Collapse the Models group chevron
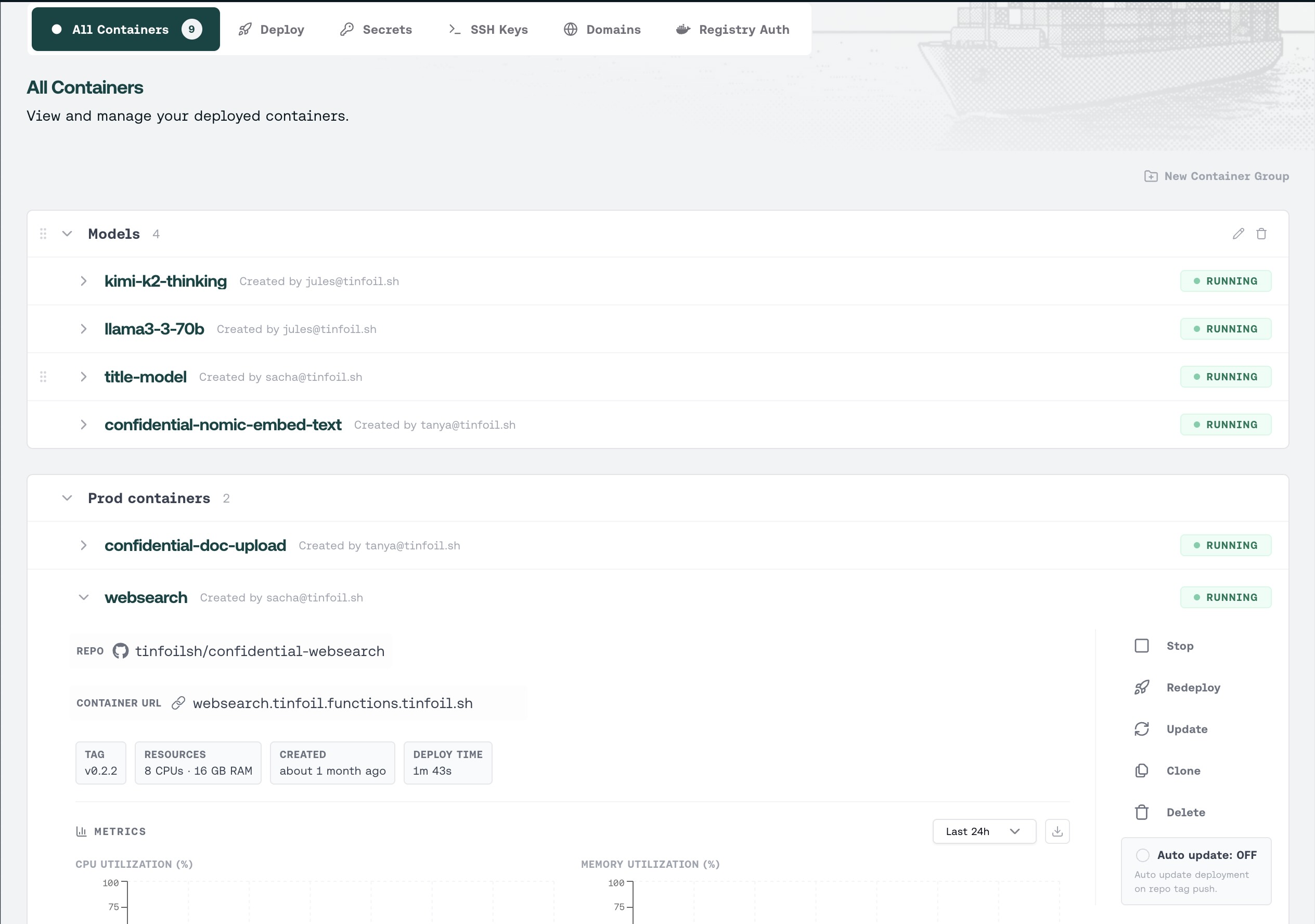This screenshot has height=924, width=1315. (67, 234)
